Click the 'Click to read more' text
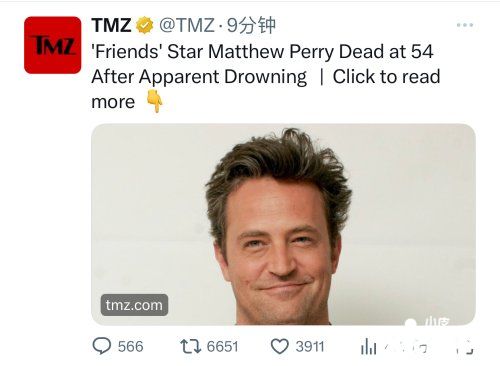The height and width of the screenshot is (366, 500). pos(266,89)
